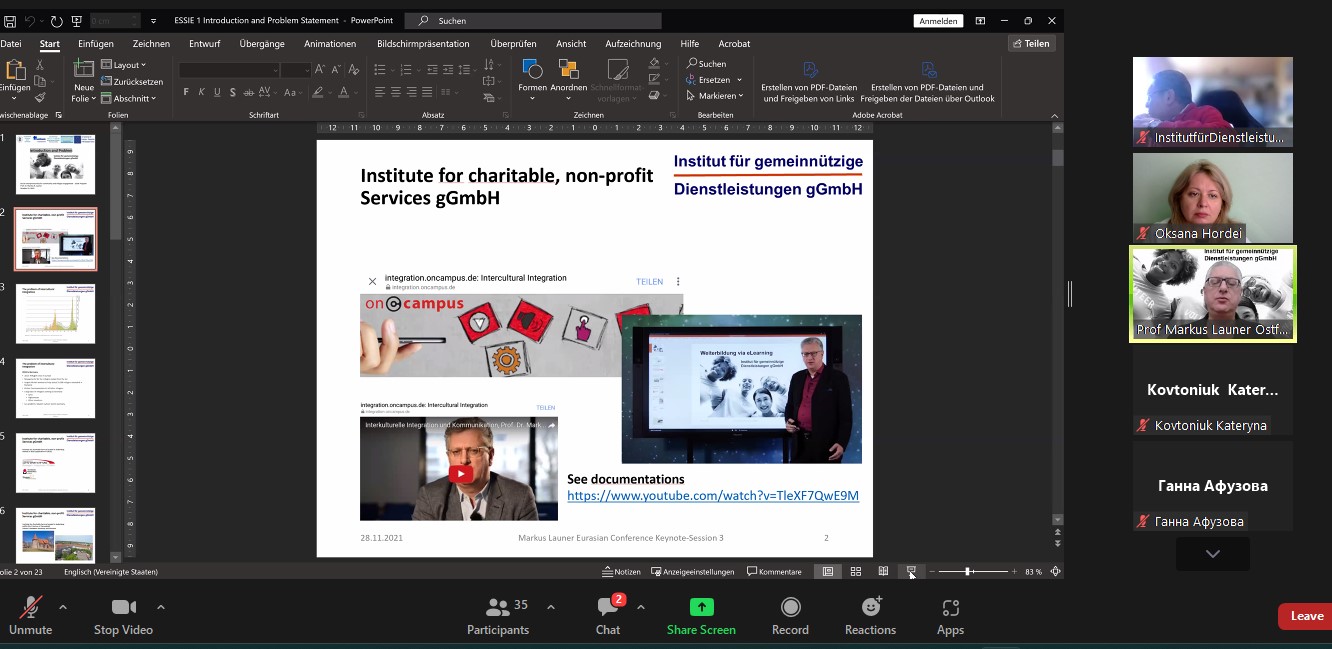
Task: Toggle Notizen pane in status bar
Action: tap(621, 572)
